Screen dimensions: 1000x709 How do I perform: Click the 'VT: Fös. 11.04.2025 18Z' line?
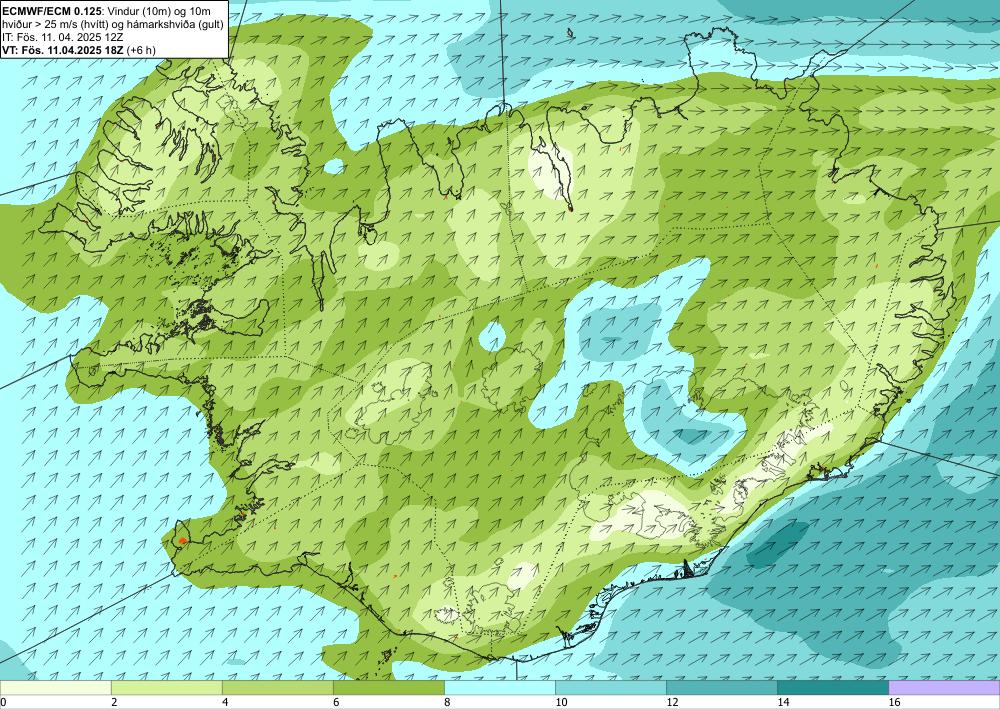(64, 50)
